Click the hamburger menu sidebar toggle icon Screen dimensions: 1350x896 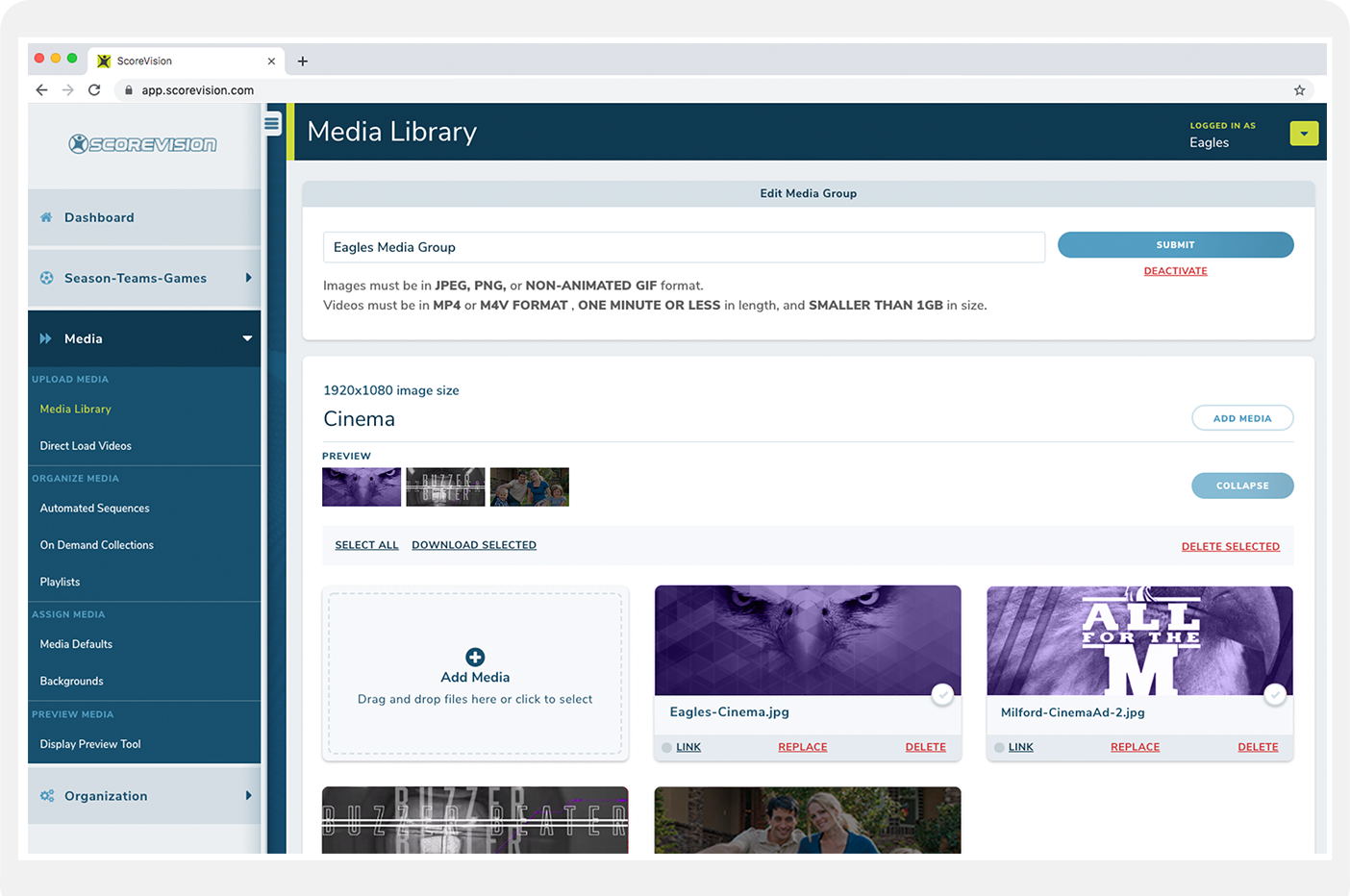tap(272, 123)
